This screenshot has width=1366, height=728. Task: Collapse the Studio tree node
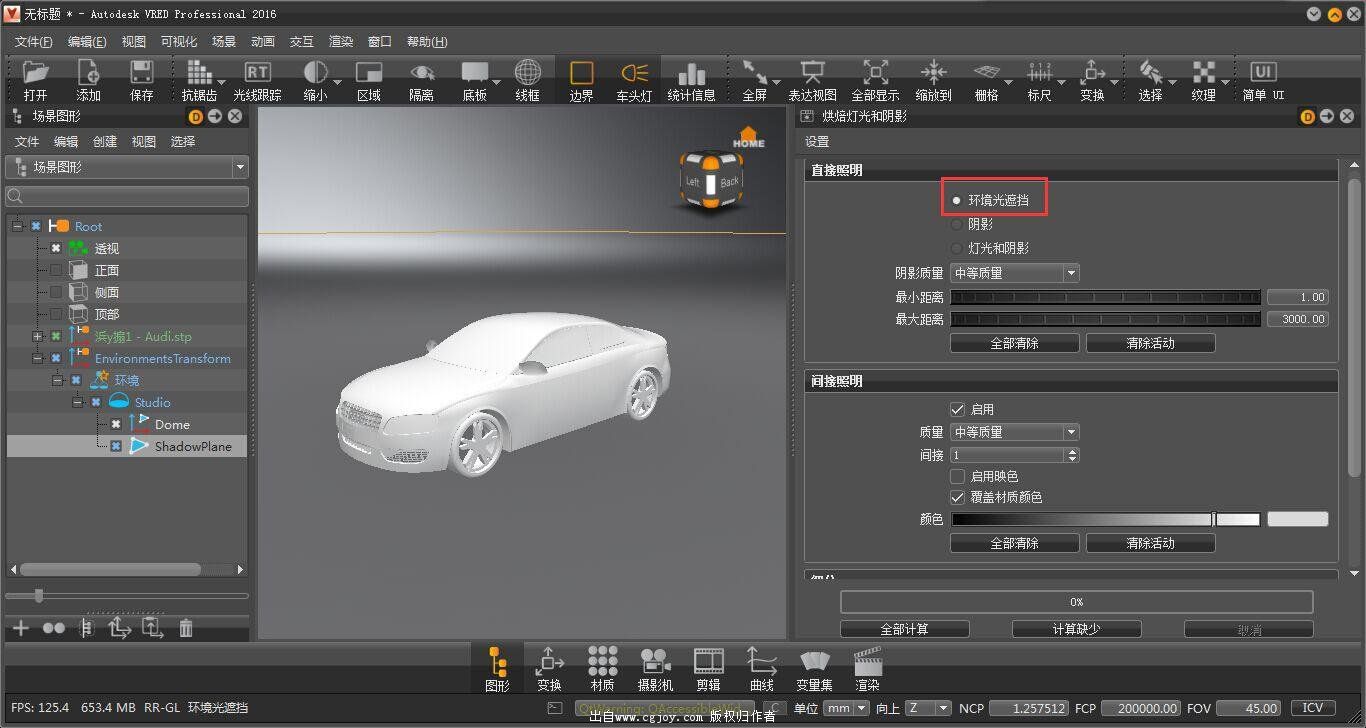77,402
